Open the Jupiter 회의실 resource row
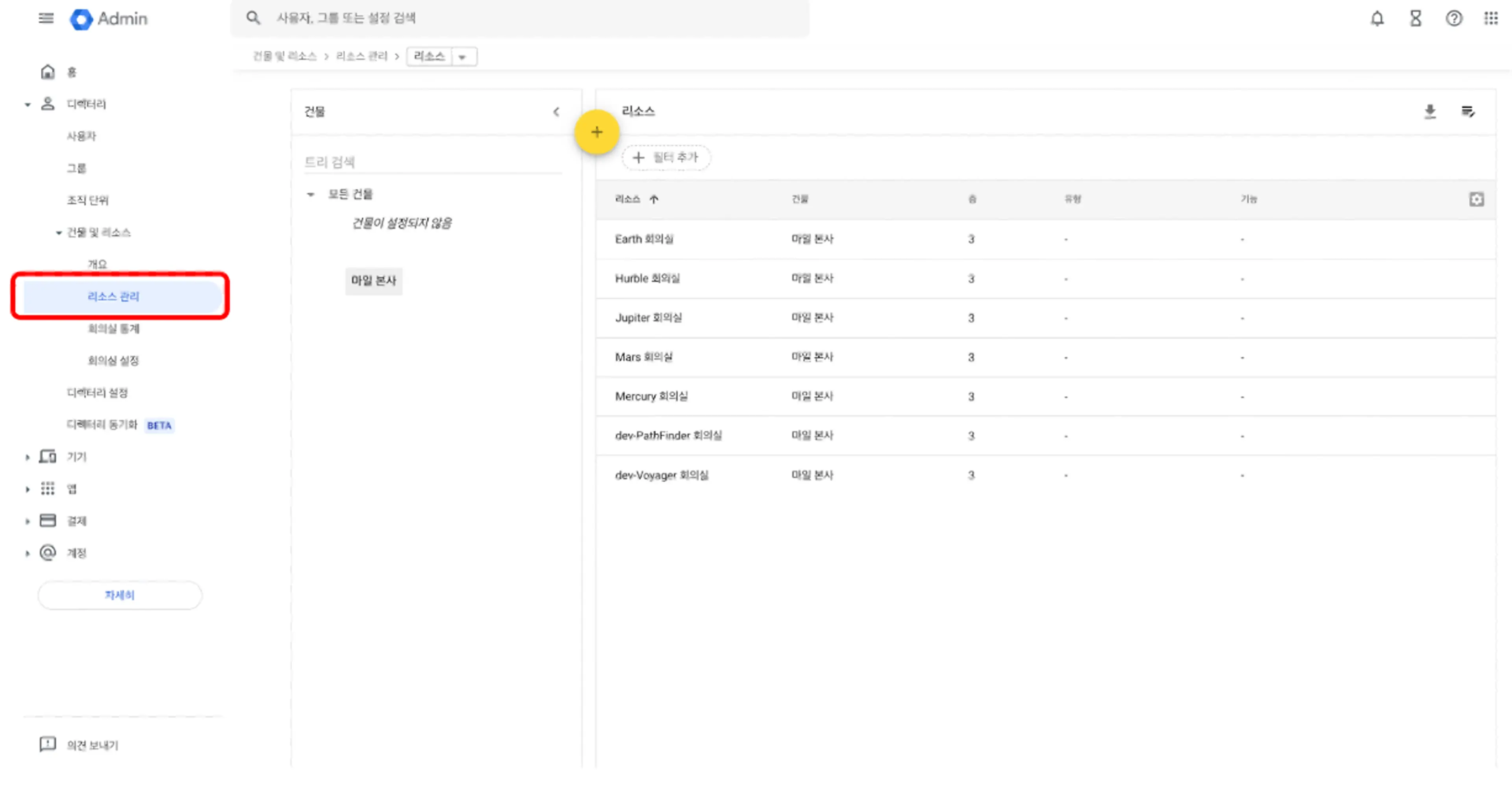Image resolution: width=1512 pixels, height=809 pixels. 1045,317
